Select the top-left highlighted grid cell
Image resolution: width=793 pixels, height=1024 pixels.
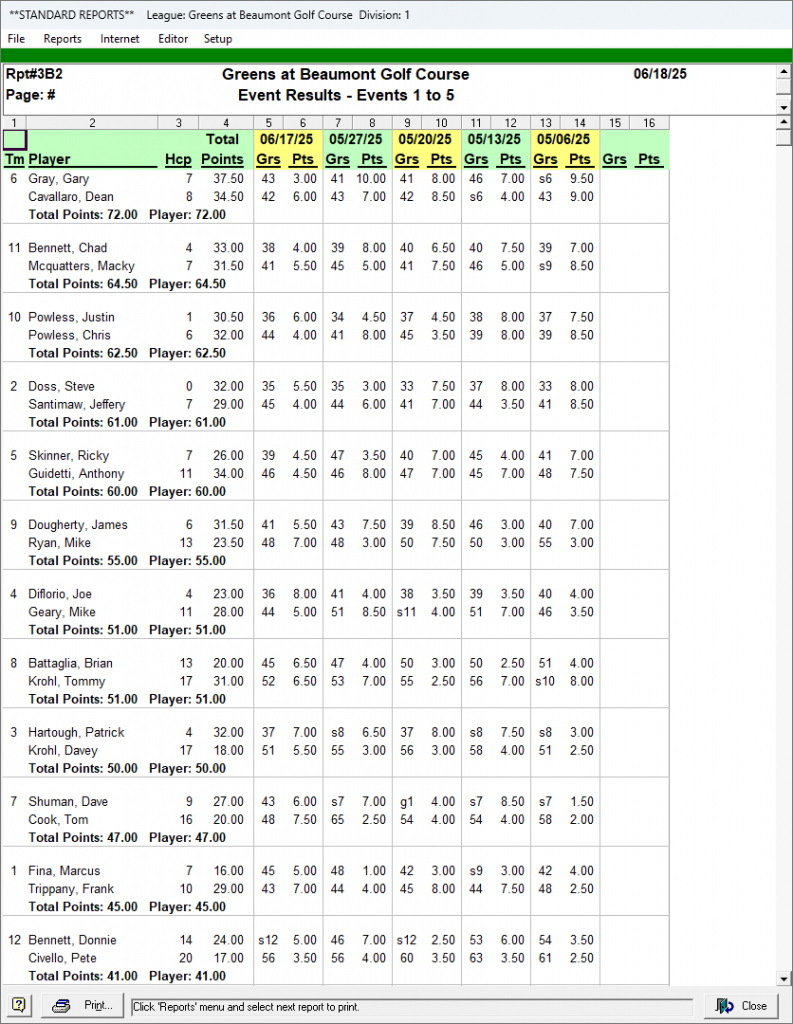click(15, 140)
